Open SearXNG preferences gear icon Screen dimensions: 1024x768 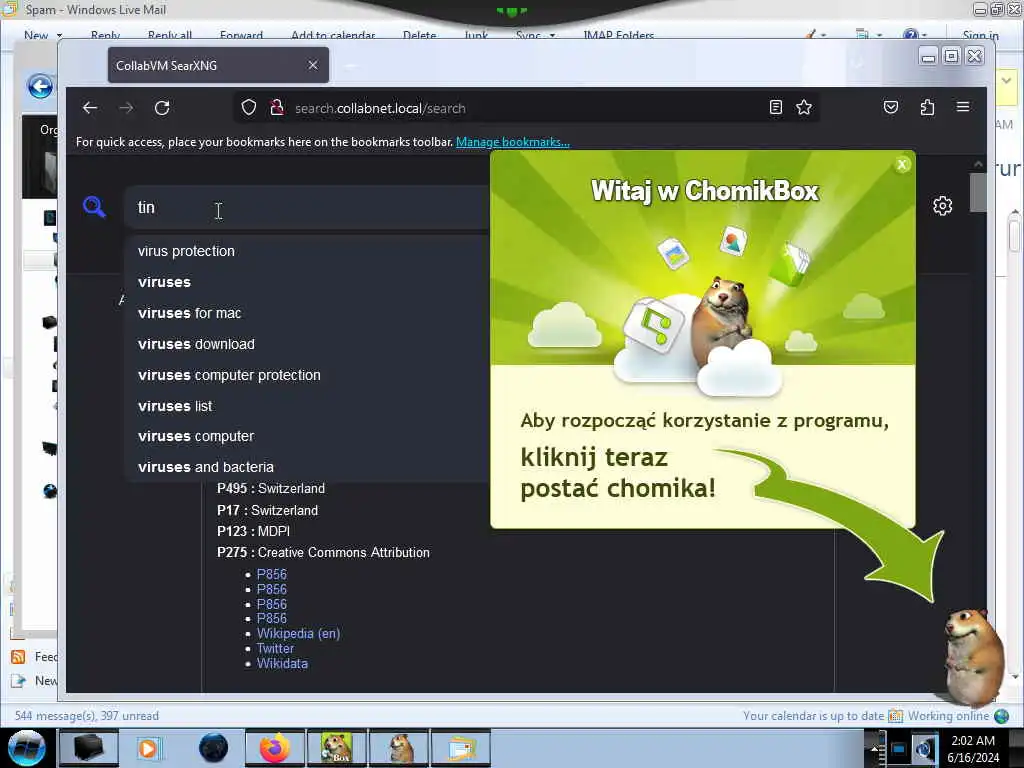pos(942,206)
